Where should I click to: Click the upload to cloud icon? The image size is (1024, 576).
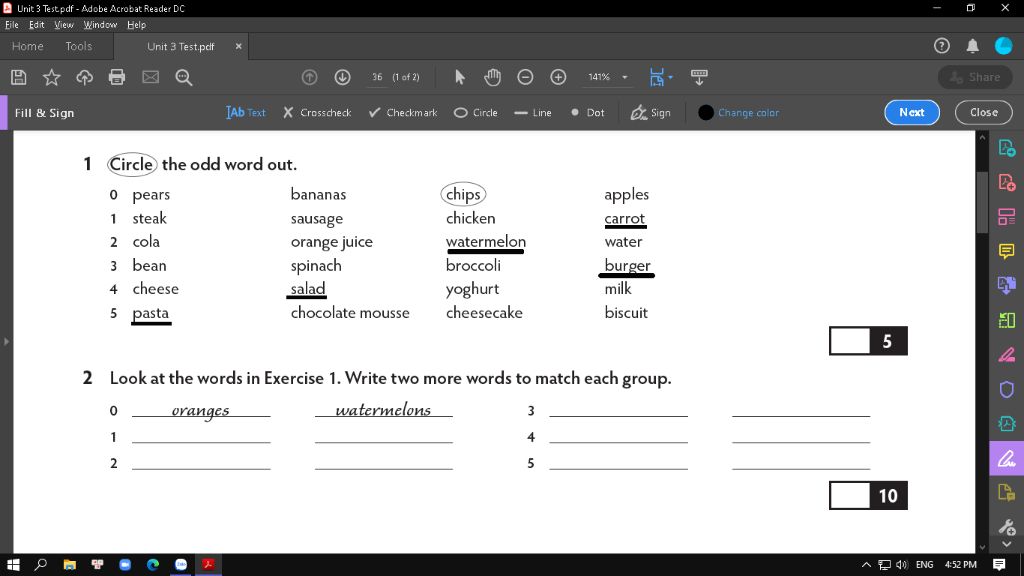(84, 77)
